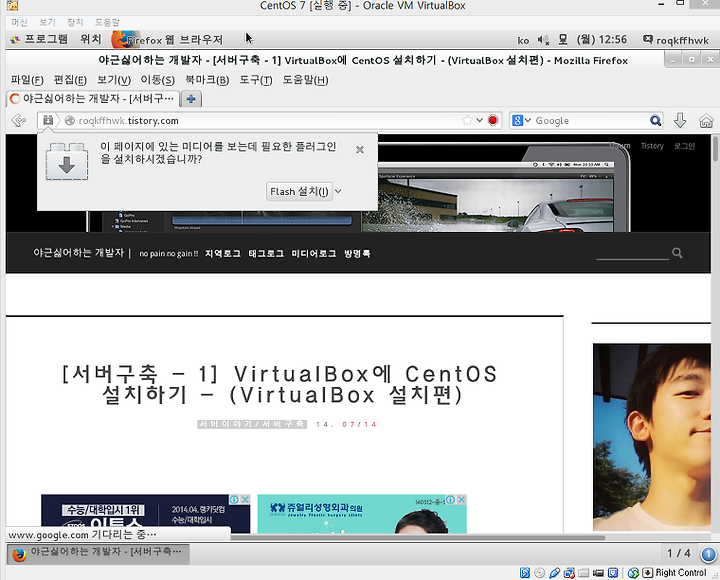Open Firefox 도움말(H) menu
Screen dimensions: 720x580
tap(305, 80)
